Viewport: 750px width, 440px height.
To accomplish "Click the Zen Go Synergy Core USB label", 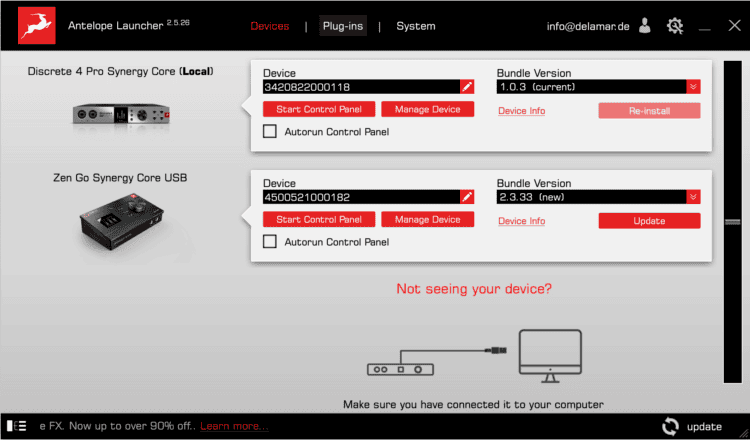I will click(120, 177).
